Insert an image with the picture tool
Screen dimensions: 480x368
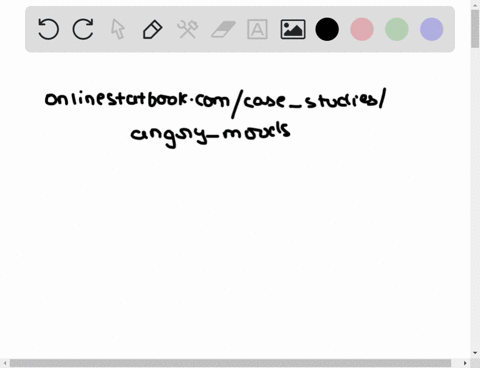(x=293, y=29)
